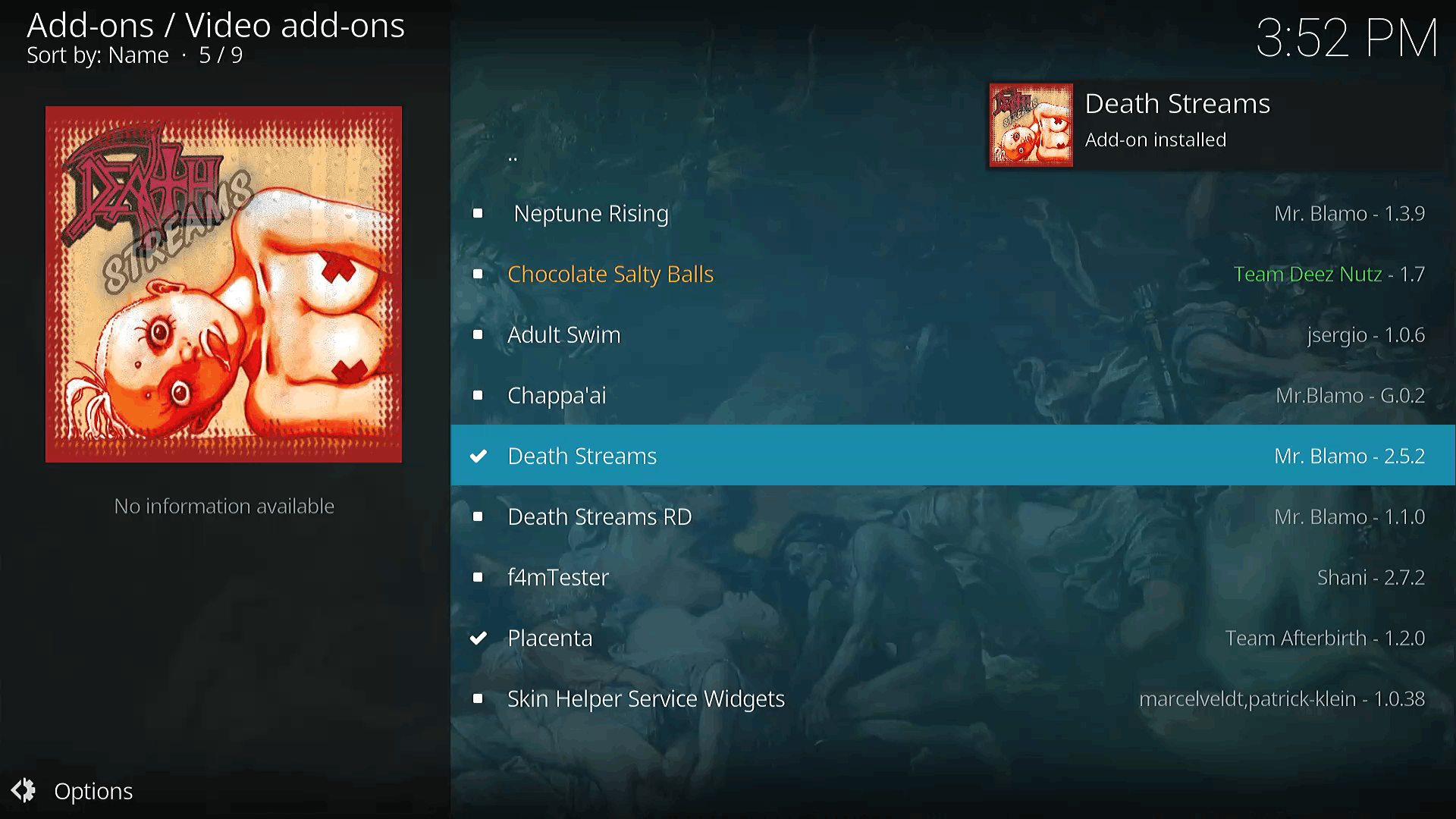Click the Add-on installed notification text
Image resolution: width=1456 pixels, height=819 pixels.
1156,140
